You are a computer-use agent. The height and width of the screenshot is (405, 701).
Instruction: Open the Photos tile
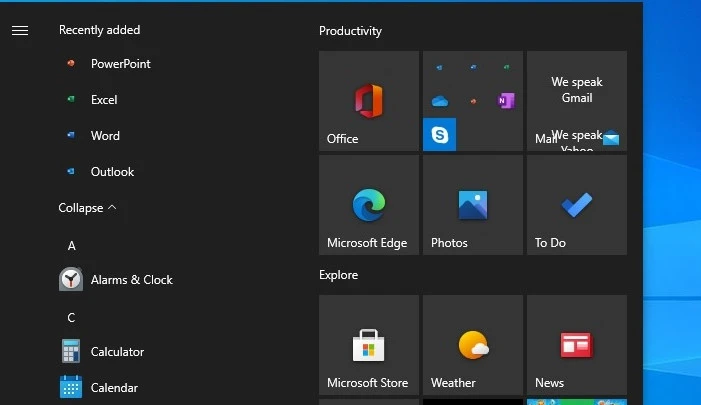click(473, 205)
